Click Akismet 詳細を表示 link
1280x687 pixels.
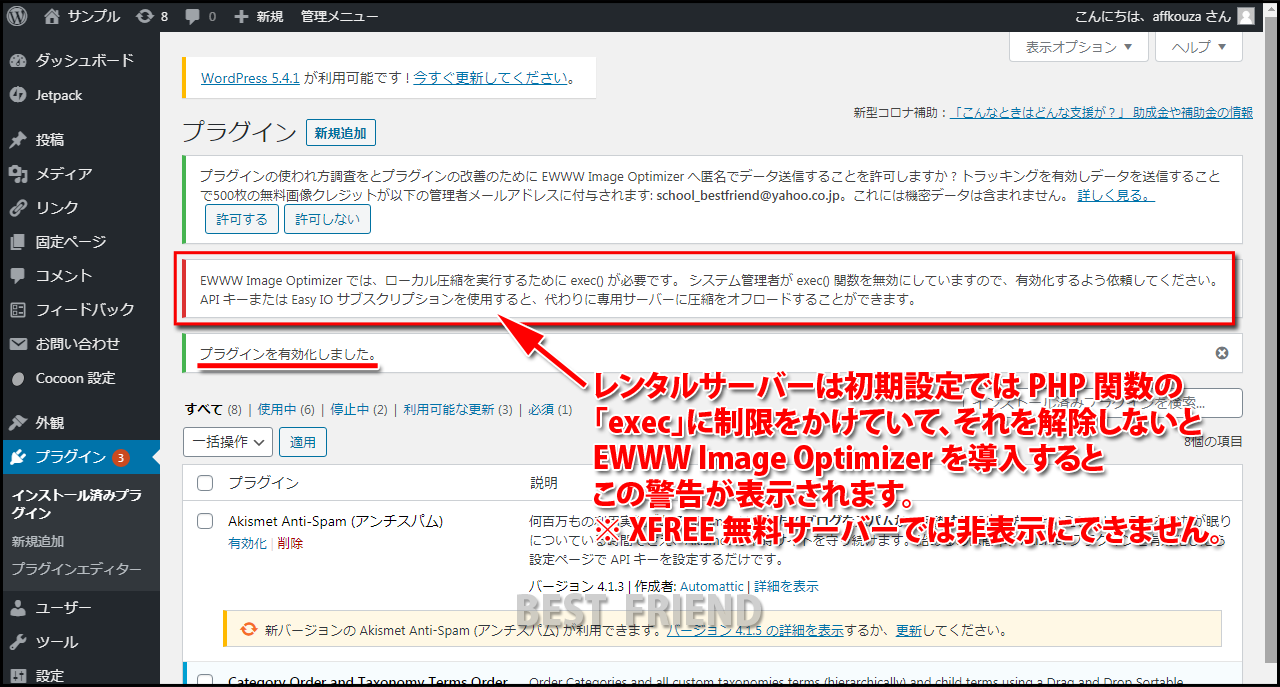[x=787, y=586]
